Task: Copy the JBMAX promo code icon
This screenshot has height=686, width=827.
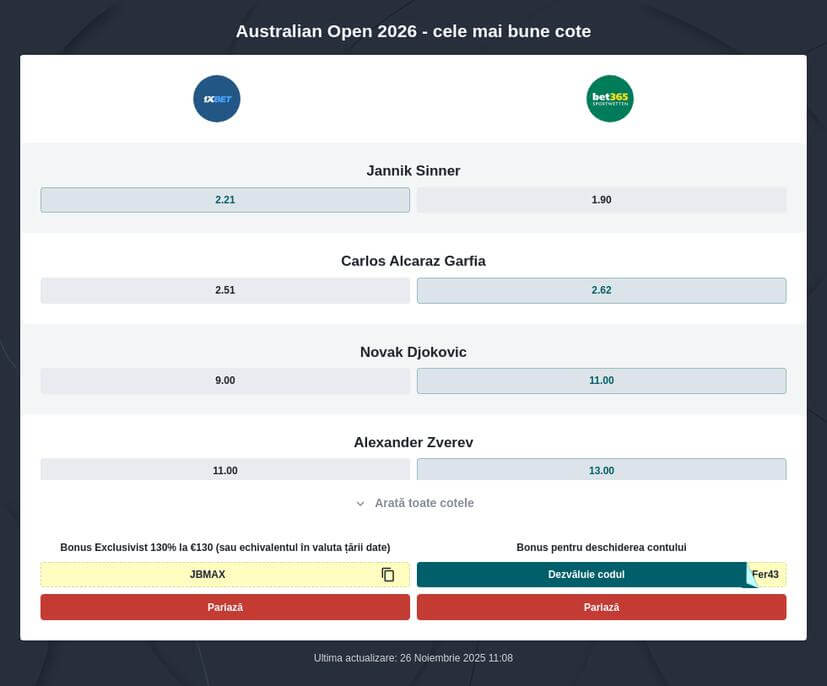Action: [388, 575]
